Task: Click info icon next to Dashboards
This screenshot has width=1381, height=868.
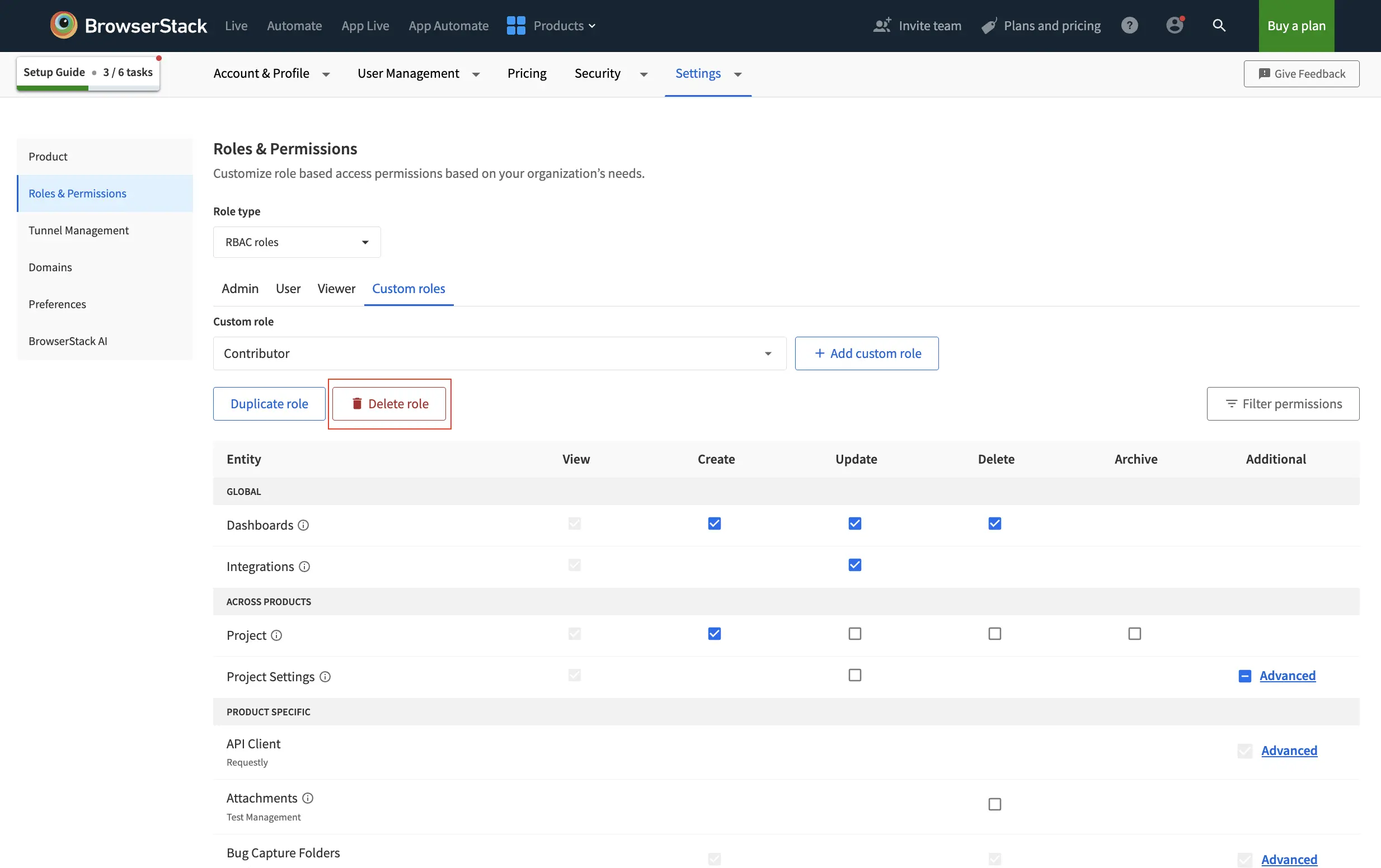Action: (x=303, y=525)
